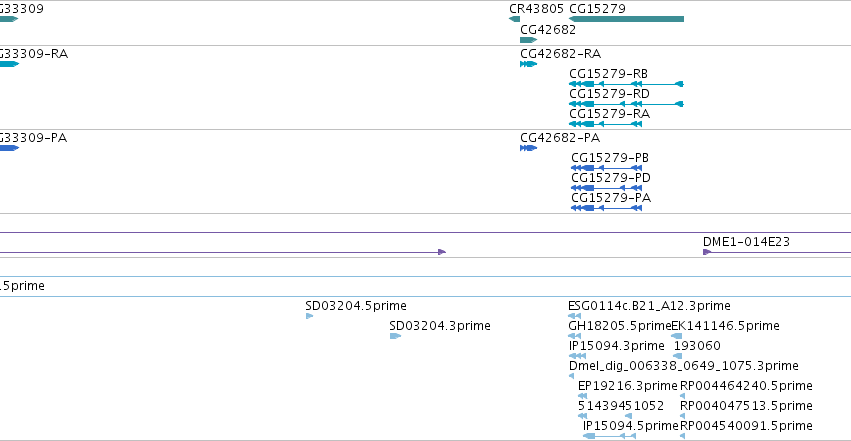Screen dimensions: 851x441
Task: Click the CG15279-PD protein label
Action: [611, 178]
